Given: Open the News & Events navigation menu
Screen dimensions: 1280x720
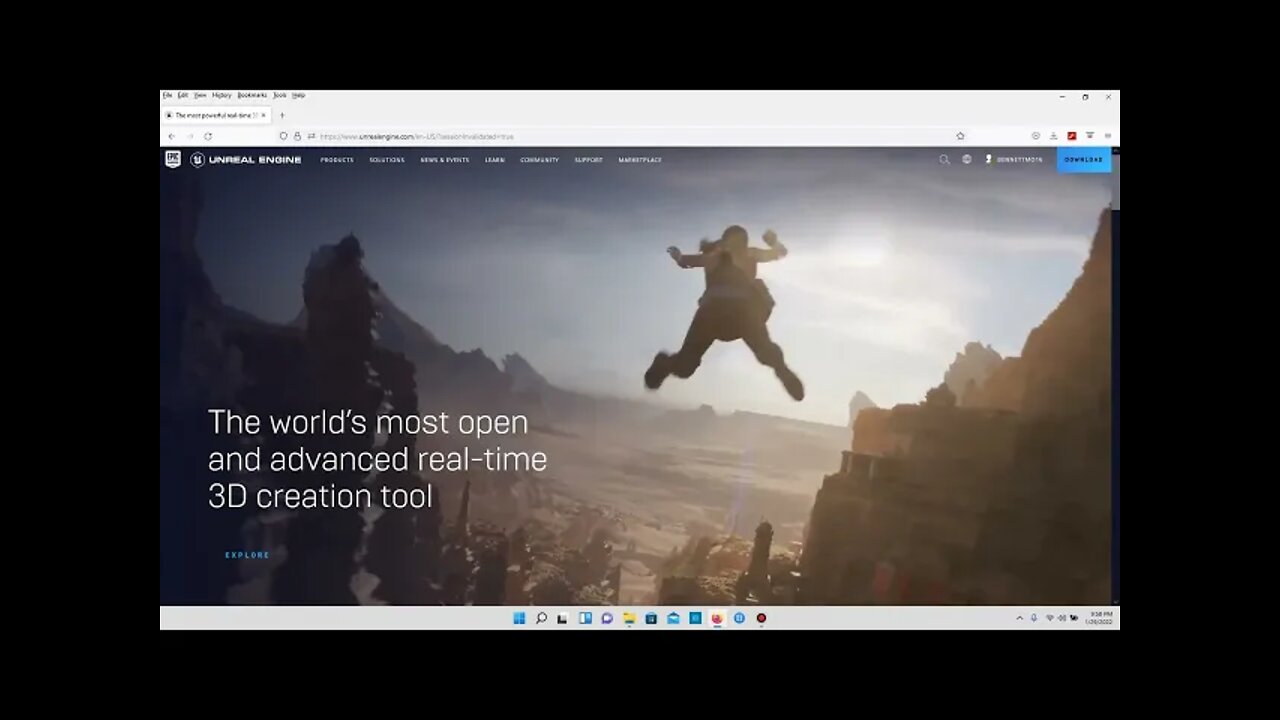Looking at the screenshot, I should pyautogui.click(x=445, y=160).
